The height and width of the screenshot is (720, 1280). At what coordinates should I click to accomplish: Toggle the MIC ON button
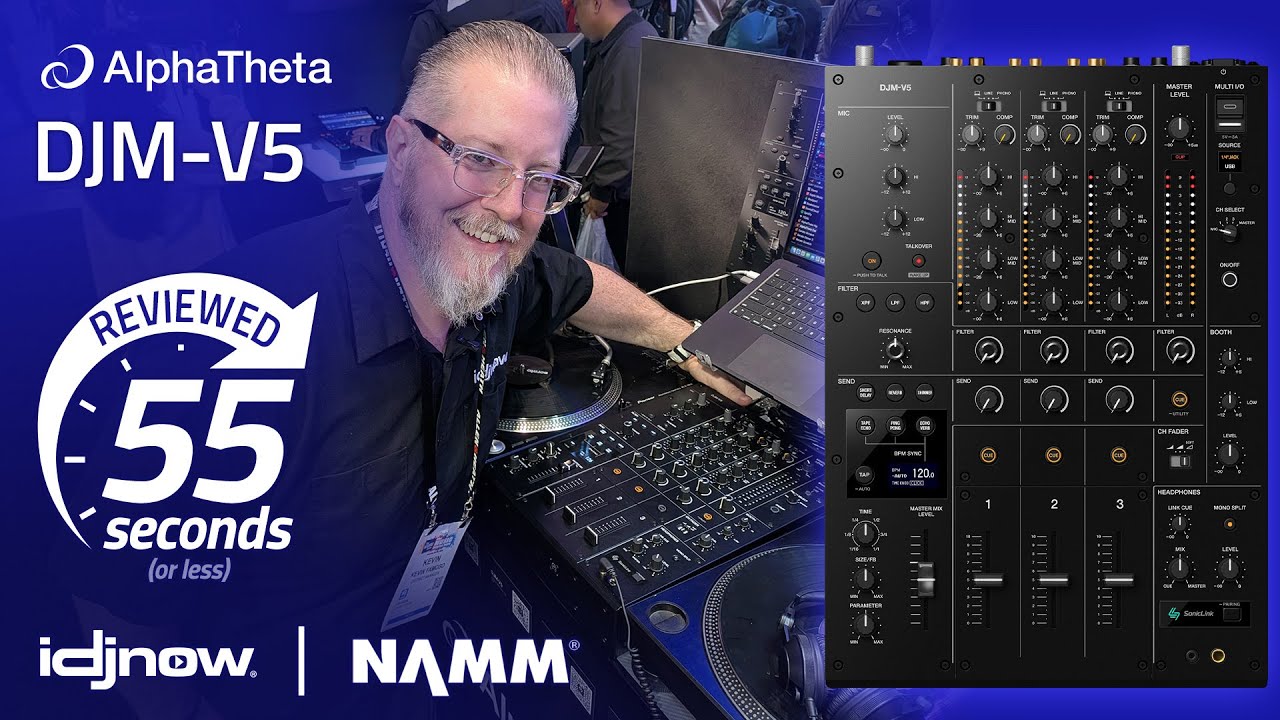pyautogui.click(x=871, y=260)
